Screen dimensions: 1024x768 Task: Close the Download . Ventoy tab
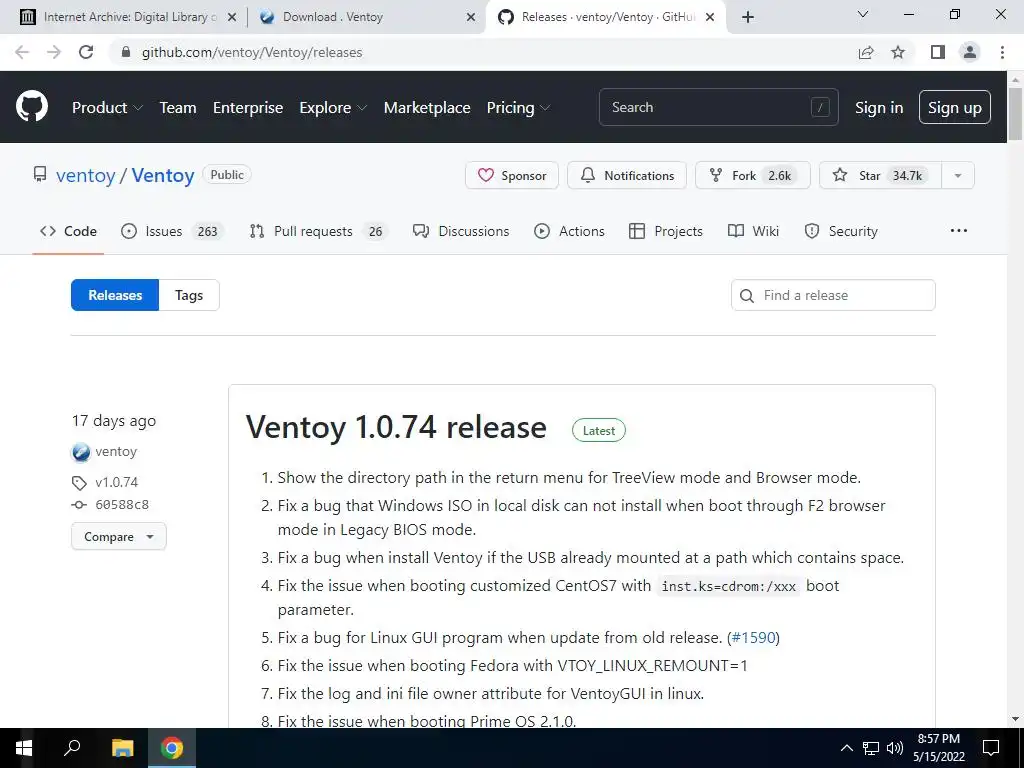coord(471,17)
